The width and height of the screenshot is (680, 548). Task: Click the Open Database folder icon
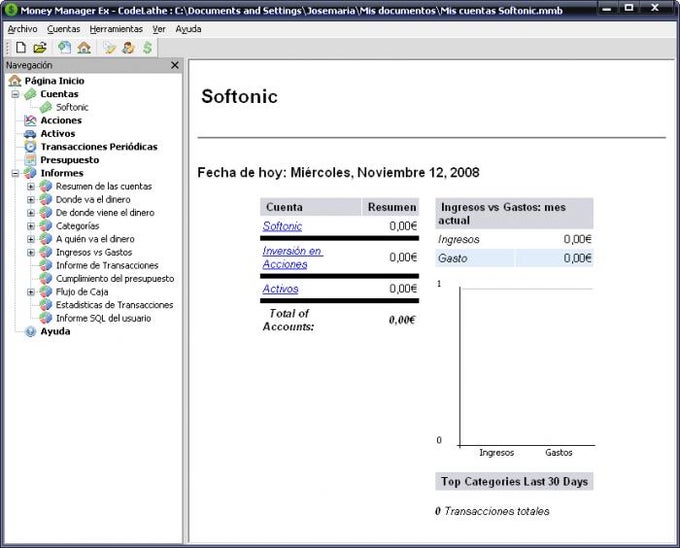(40, 48)
